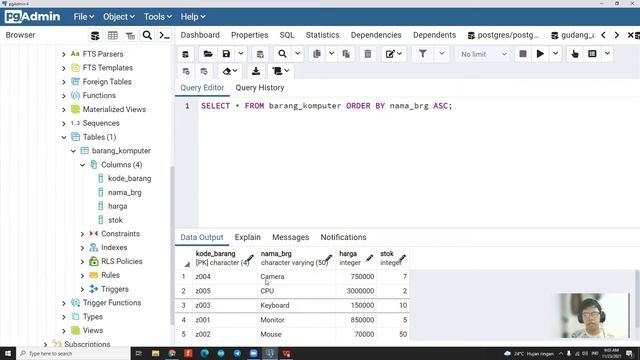Click the Keyboard cell in results
This screenshot has width=640, height=360.
tap(296, 305)
